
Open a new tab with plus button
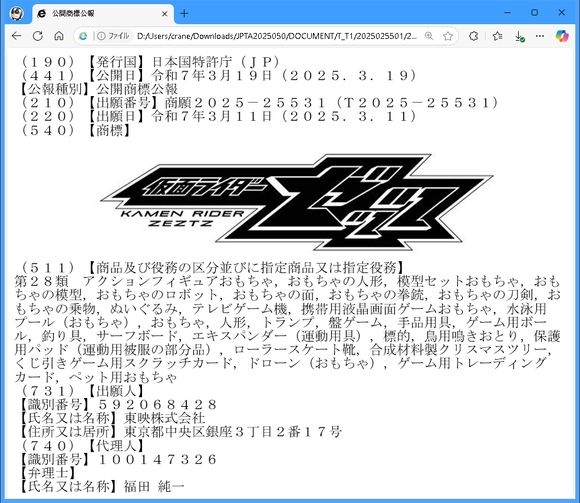pyautogui.click(x=184, y=14)
